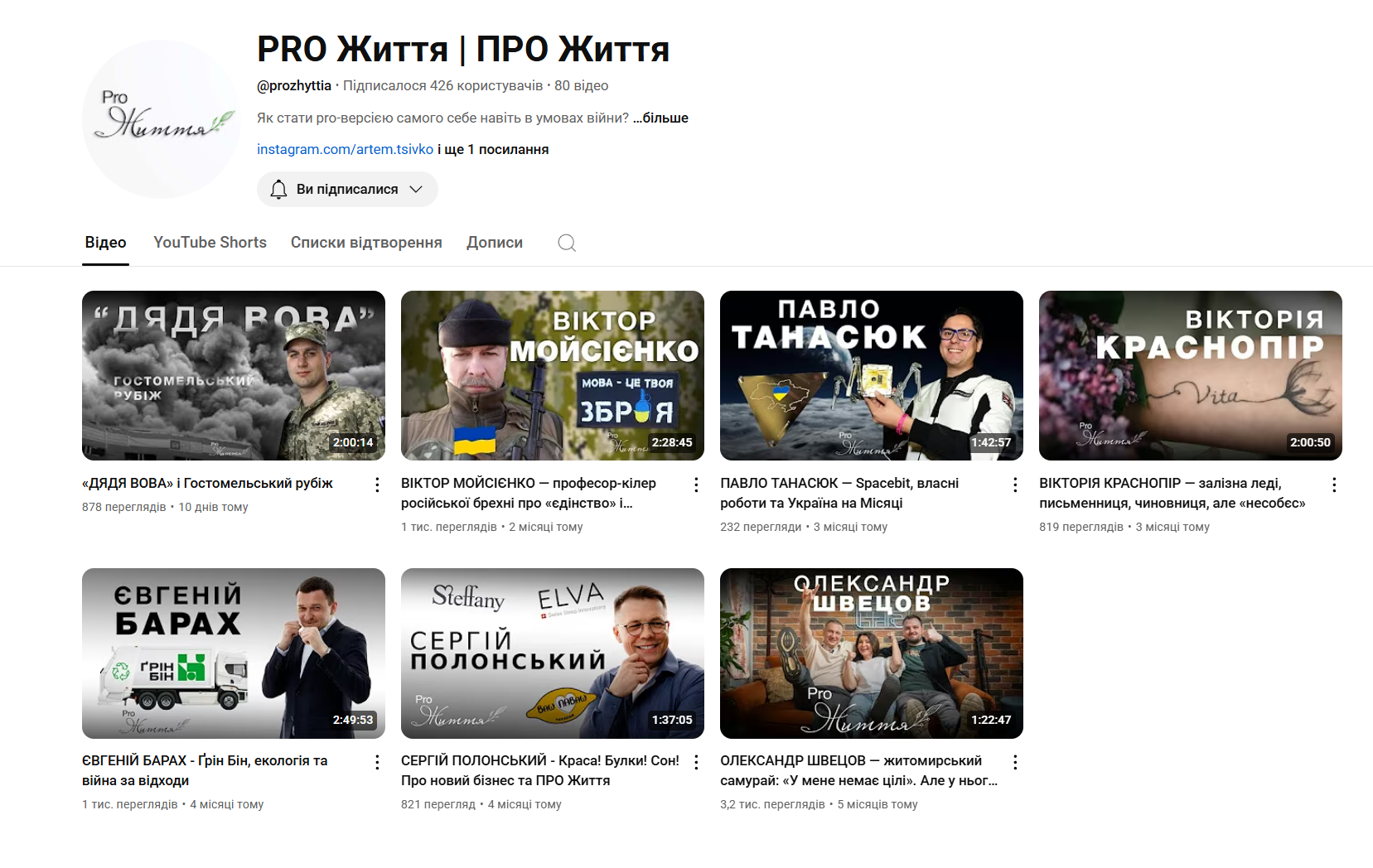This screenshot has width=1373, height=868.
Task: Show more links via «і ще 1 посилання»
Action: (493, 149)
